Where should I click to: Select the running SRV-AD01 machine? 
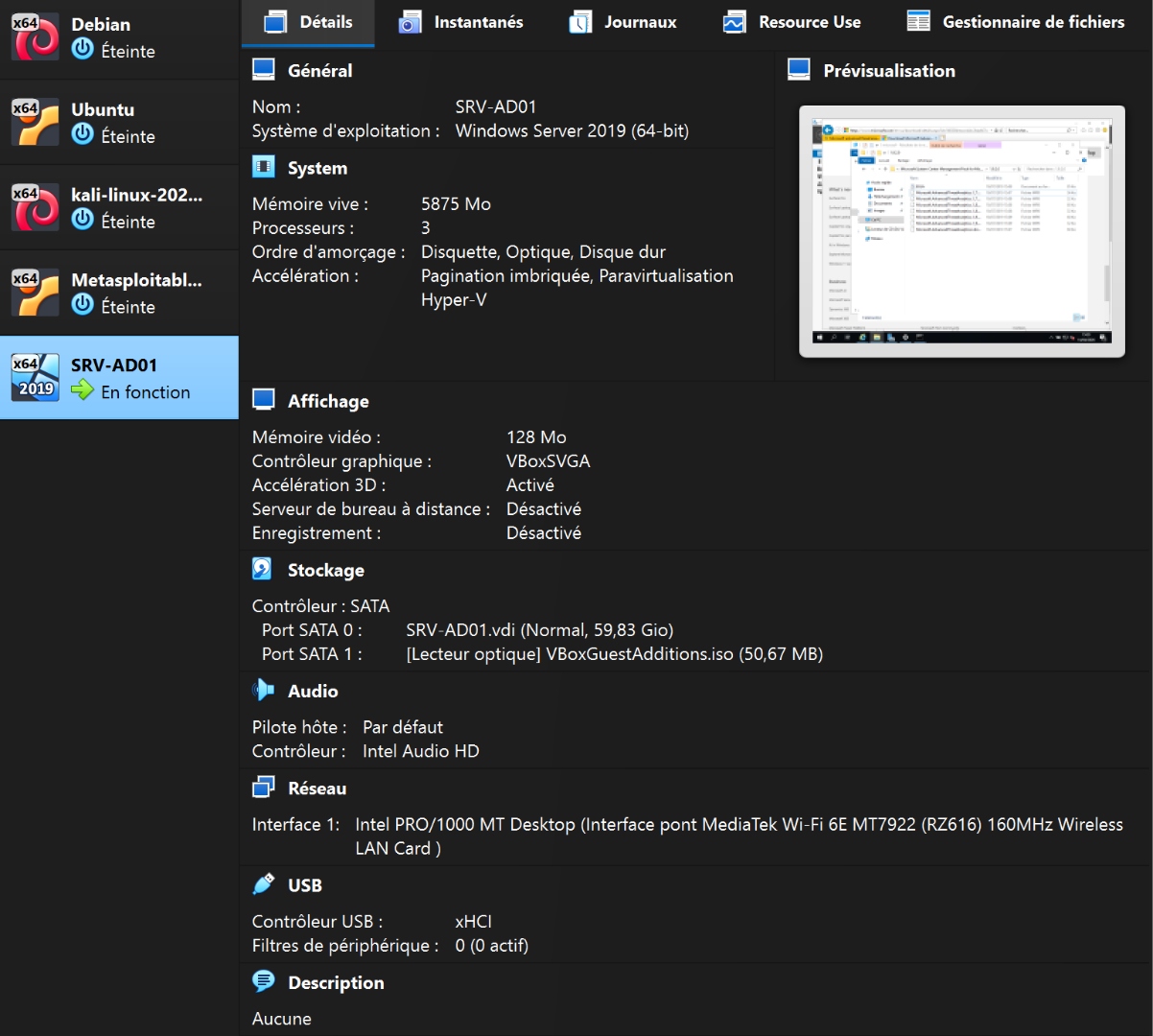click(119, 377)
